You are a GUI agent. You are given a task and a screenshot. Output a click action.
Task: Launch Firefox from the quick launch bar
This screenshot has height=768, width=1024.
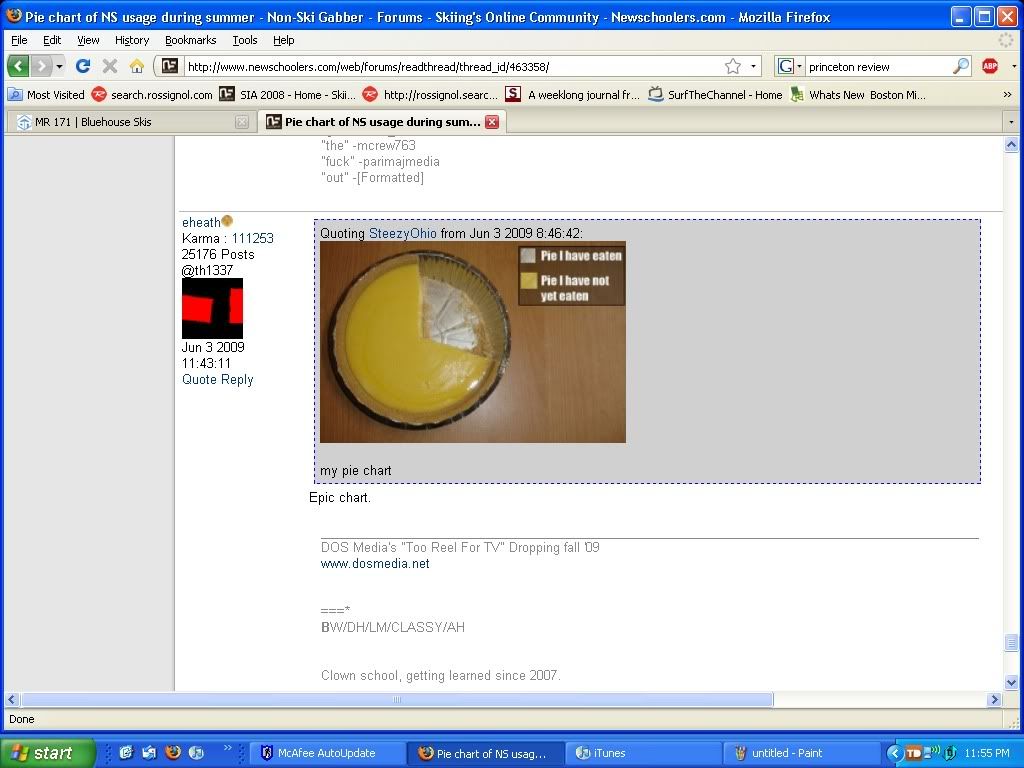click(172, 753)
